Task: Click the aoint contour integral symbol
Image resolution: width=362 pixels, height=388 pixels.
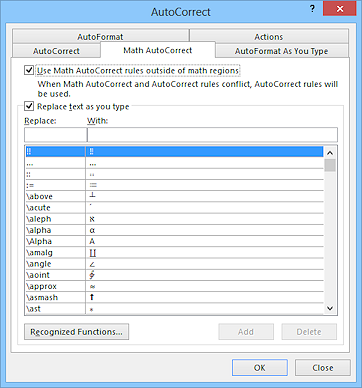Action: tap(92, 275)
